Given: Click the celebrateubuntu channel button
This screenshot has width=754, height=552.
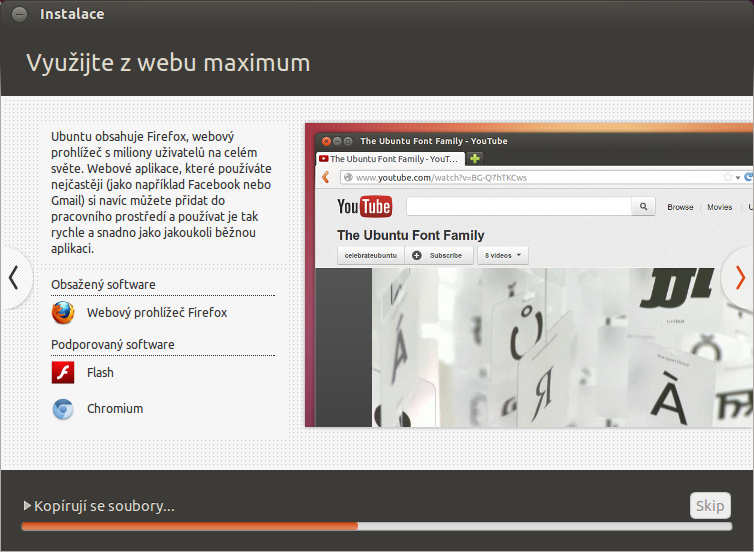Looking at the screenshot, I should tap(371, 255).
